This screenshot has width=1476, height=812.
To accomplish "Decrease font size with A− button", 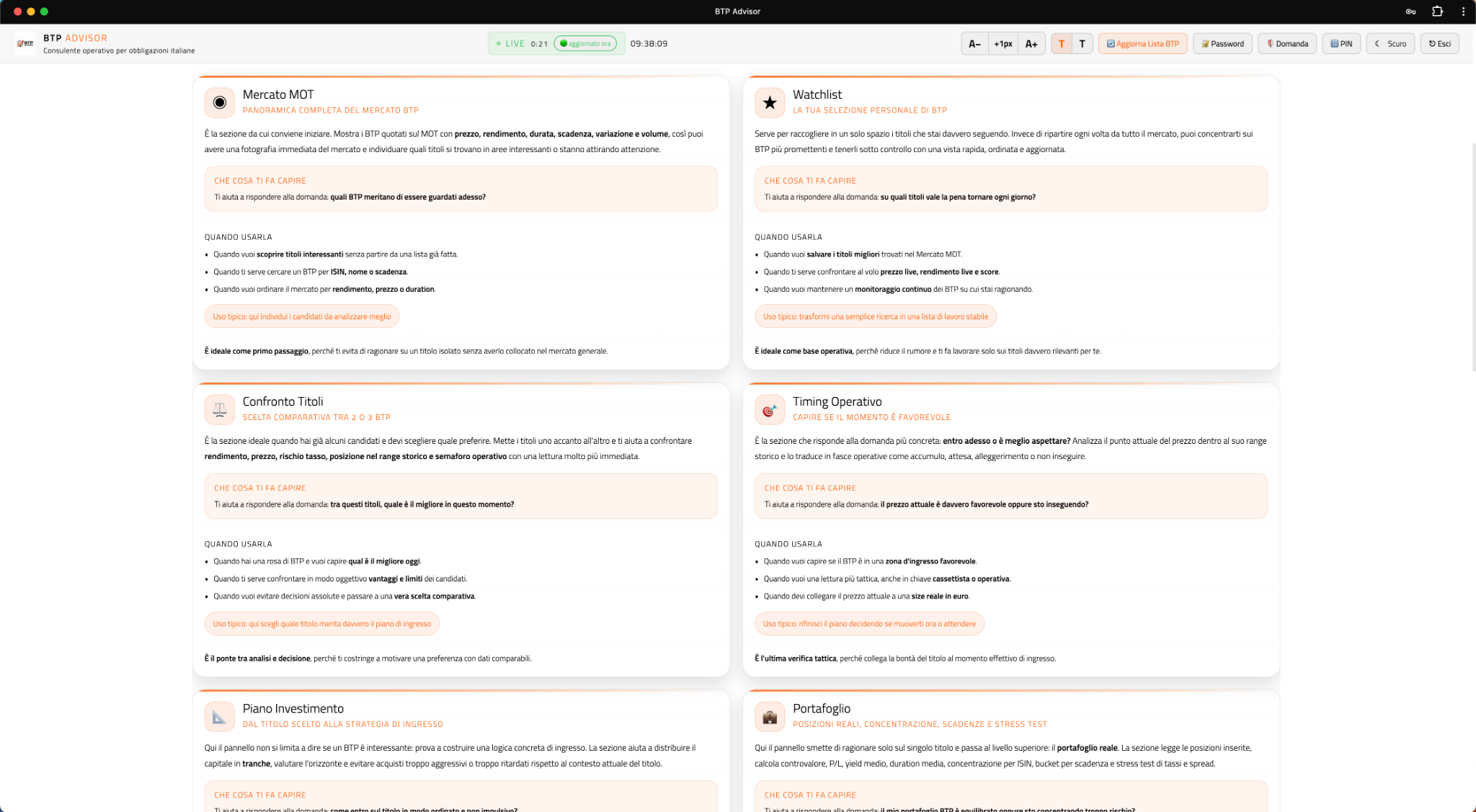I will click(974, 43).
